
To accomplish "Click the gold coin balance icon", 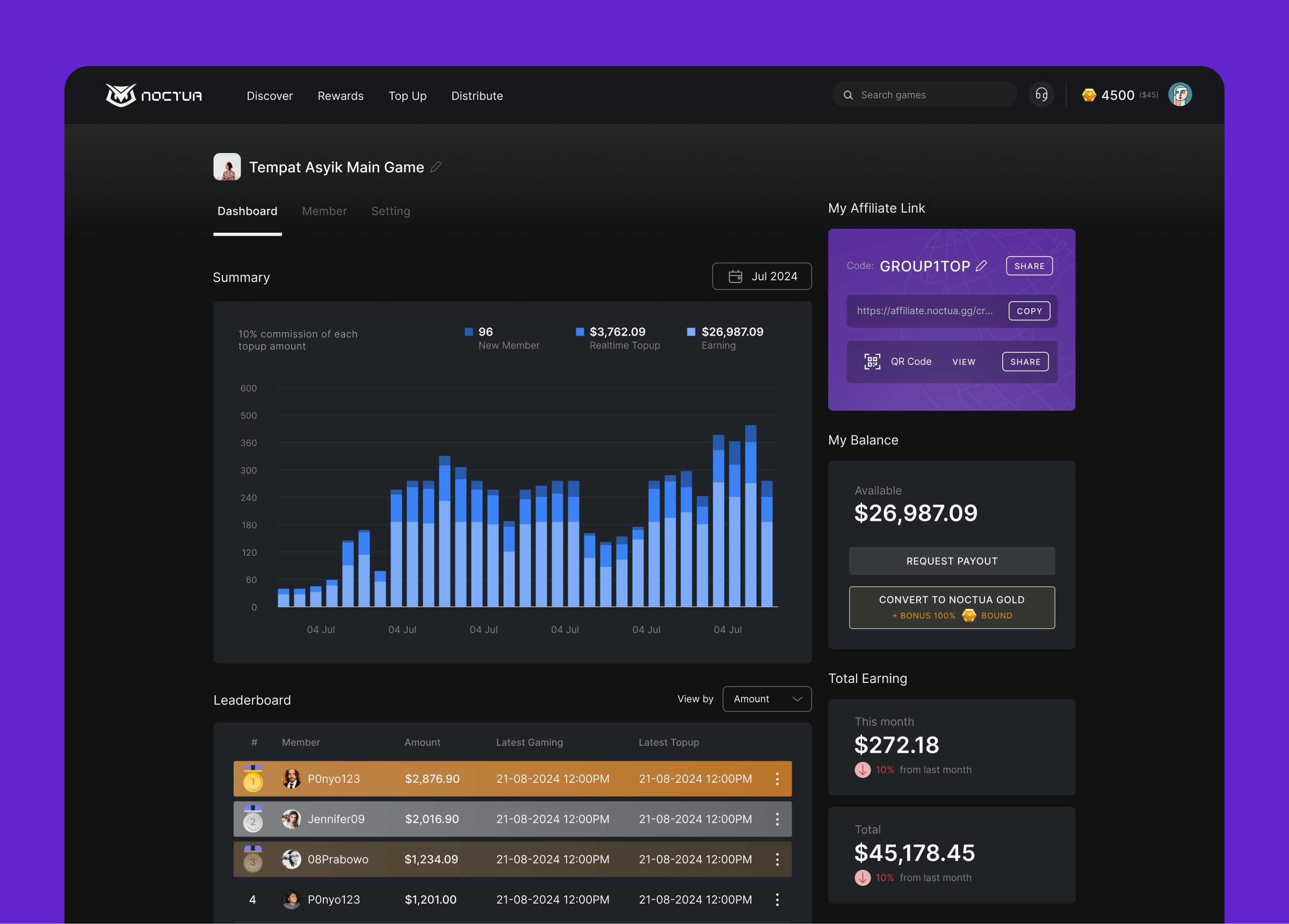I will click(1090, 95).
